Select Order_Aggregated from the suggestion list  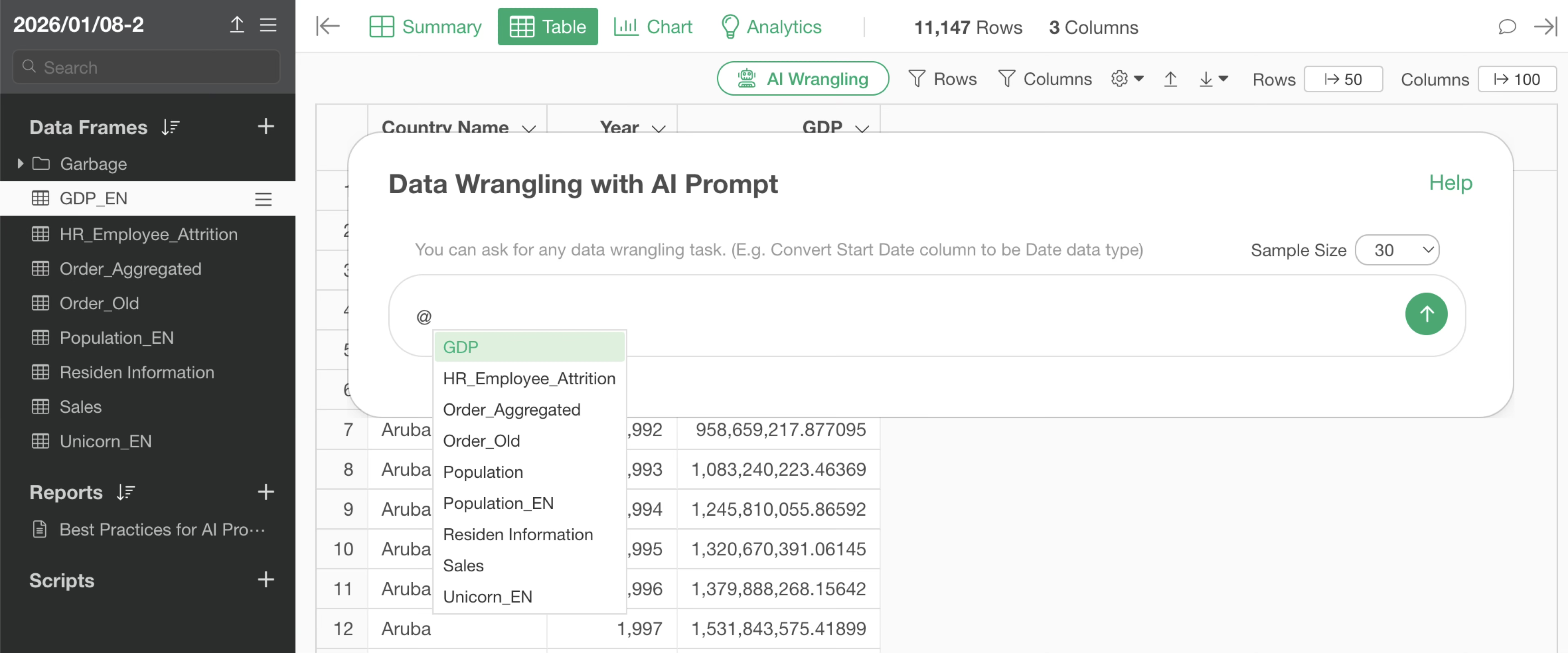[x=511, y=410]
